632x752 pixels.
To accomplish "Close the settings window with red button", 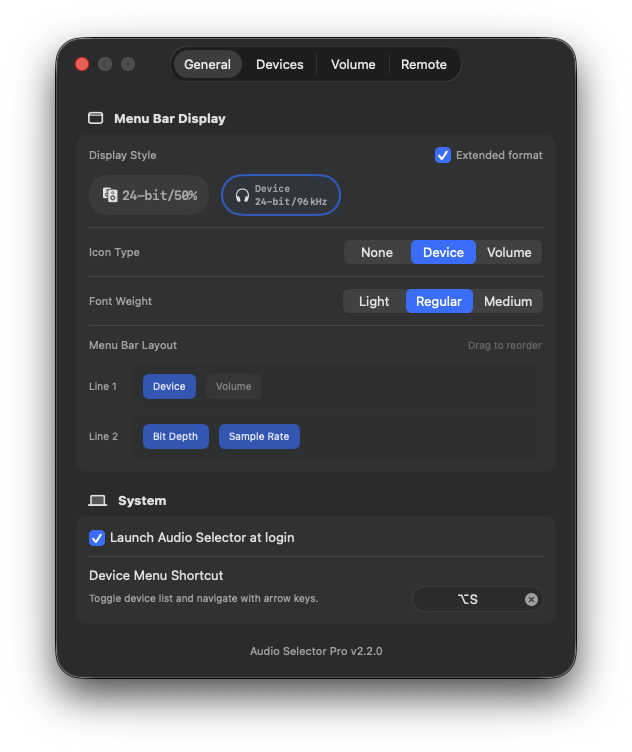I will (x=82, y=64).
